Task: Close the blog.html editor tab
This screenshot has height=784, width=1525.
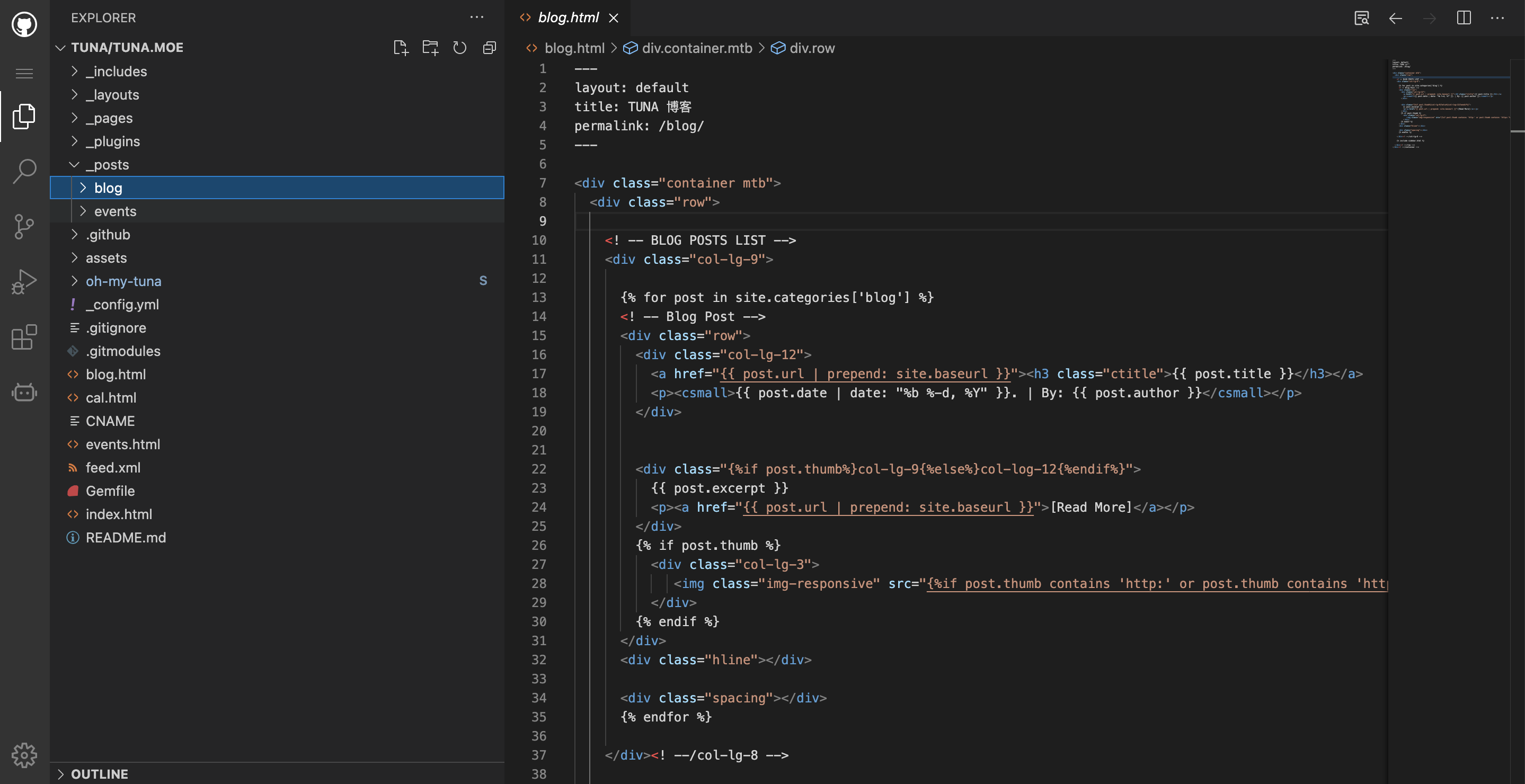Action: coord(614,18)
